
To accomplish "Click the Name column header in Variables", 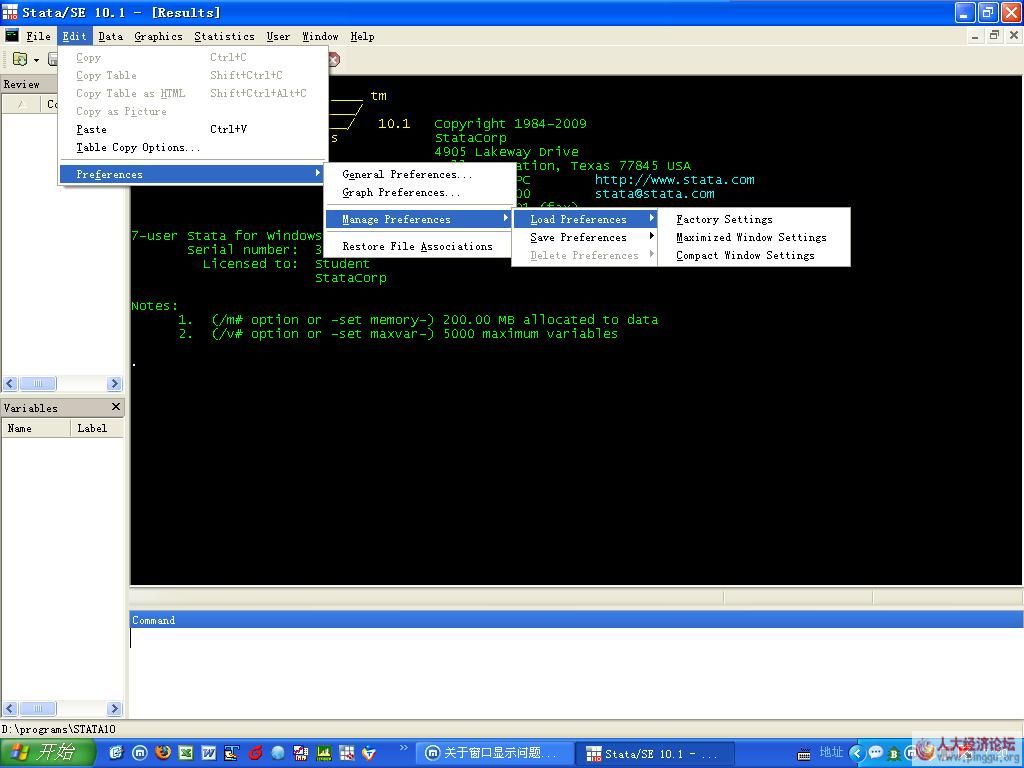I will pos(20,428).
